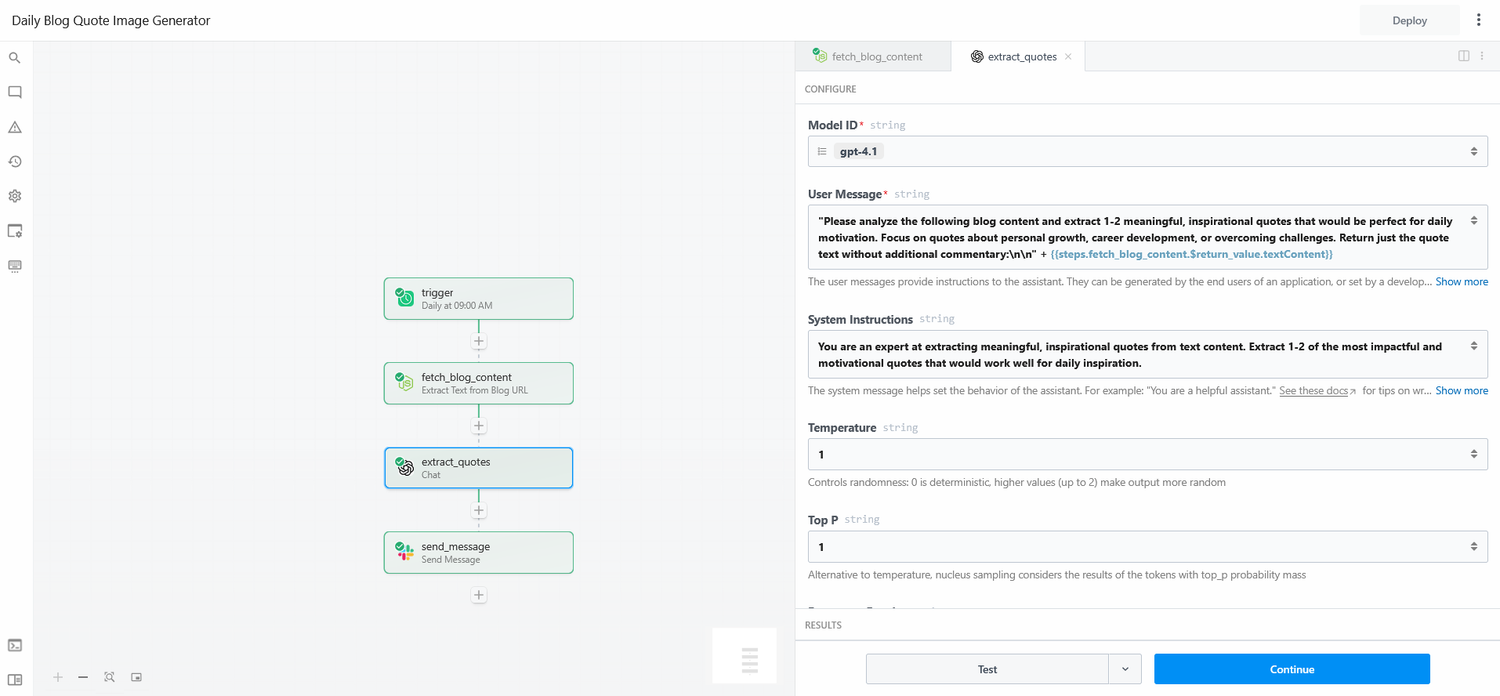Select the send_message Slack step node

pyautogui.click(x=478, y=552)
